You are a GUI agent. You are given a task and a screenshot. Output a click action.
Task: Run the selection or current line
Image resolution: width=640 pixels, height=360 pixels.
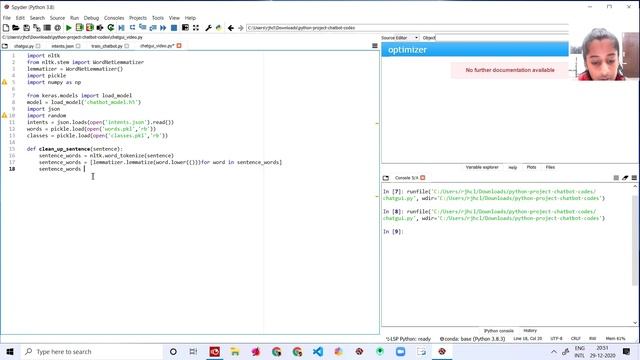click(x=100, y=28)
